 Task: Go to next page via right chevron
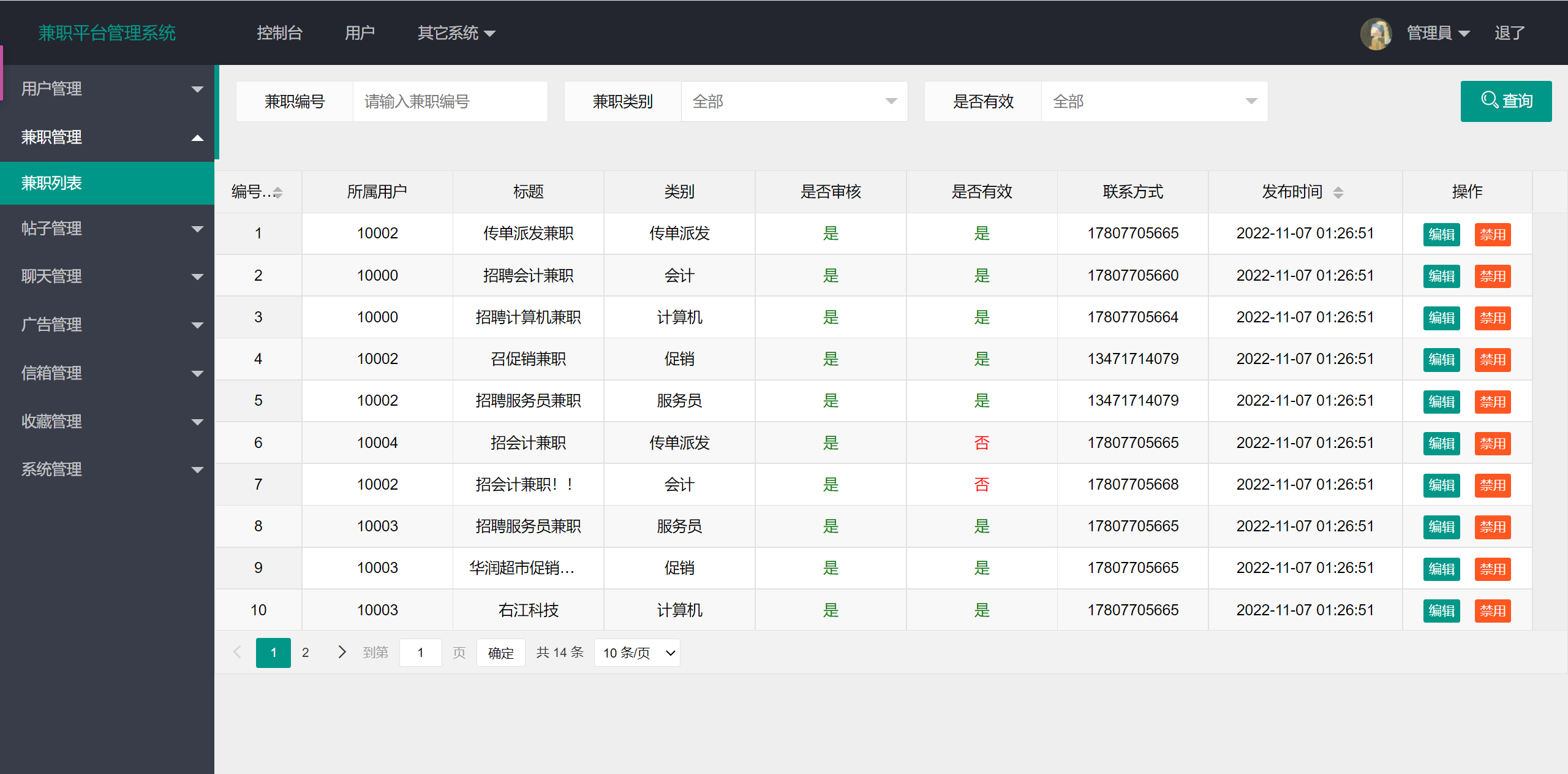point(341,652)
